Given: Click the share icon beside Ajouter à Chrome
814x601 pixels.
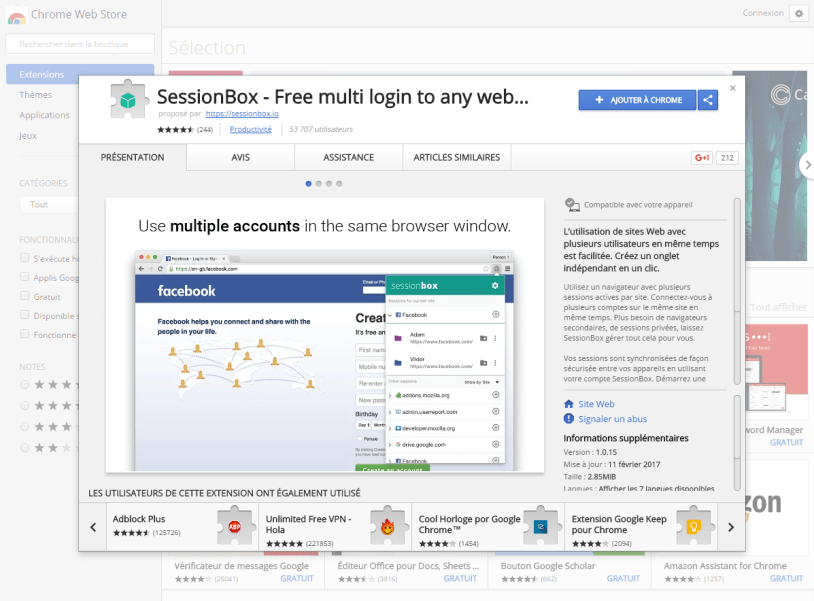Looking at the screenshot, I should click(708, 100).
